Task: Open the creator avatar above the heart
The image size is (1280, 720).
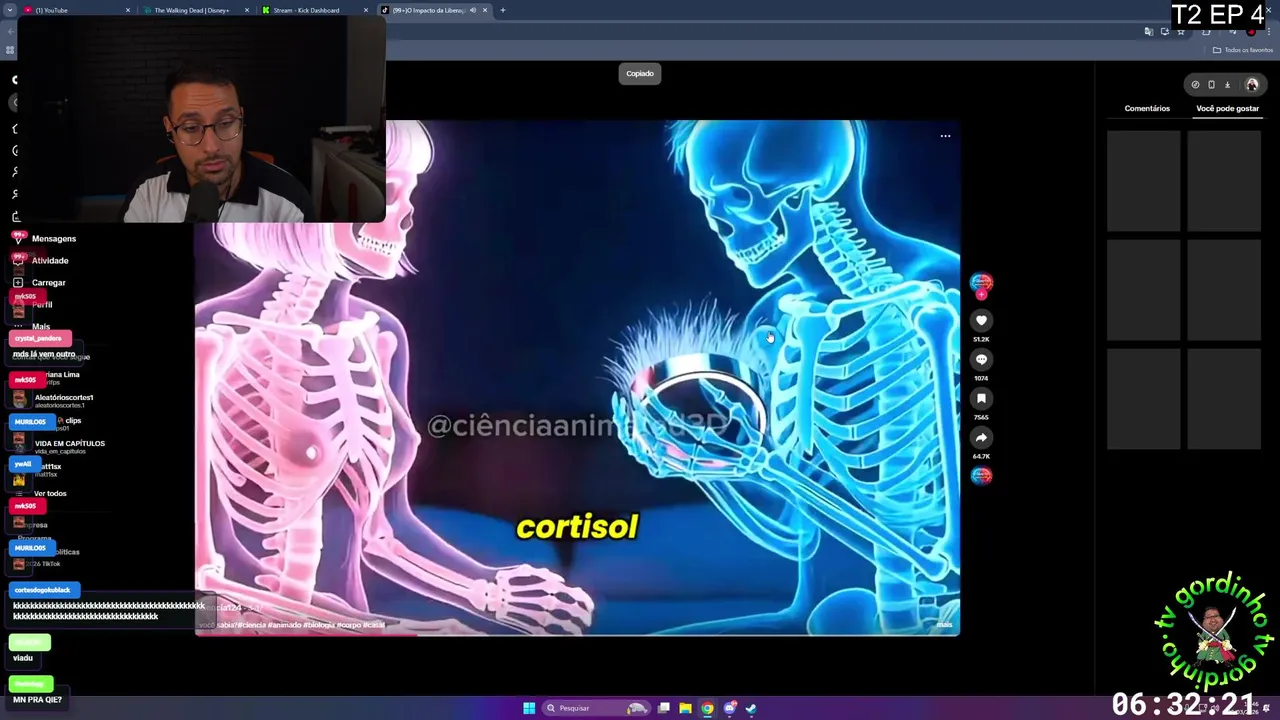Action: point(981,283)
